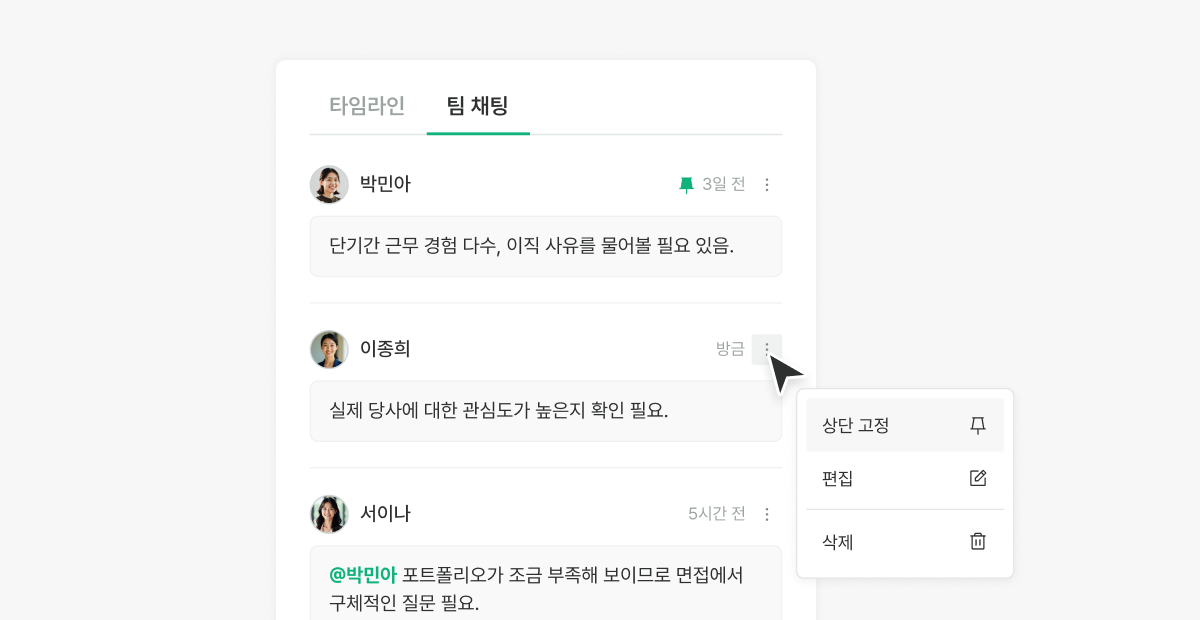Click the edit pencil icon in the menu
1200x620 pixels.
click(978, 478)
